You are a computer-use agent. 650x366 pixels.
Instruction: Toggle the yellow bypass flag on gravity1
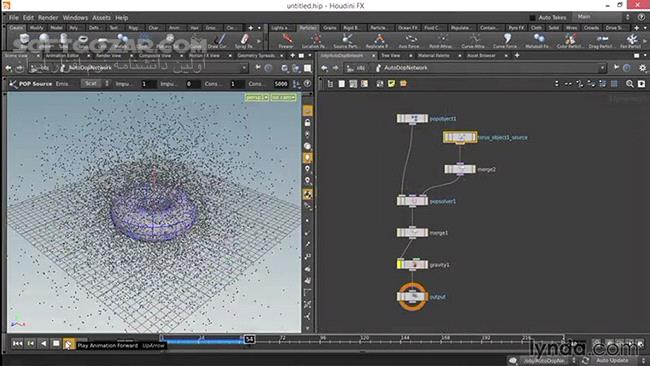(x=400, y=264)
